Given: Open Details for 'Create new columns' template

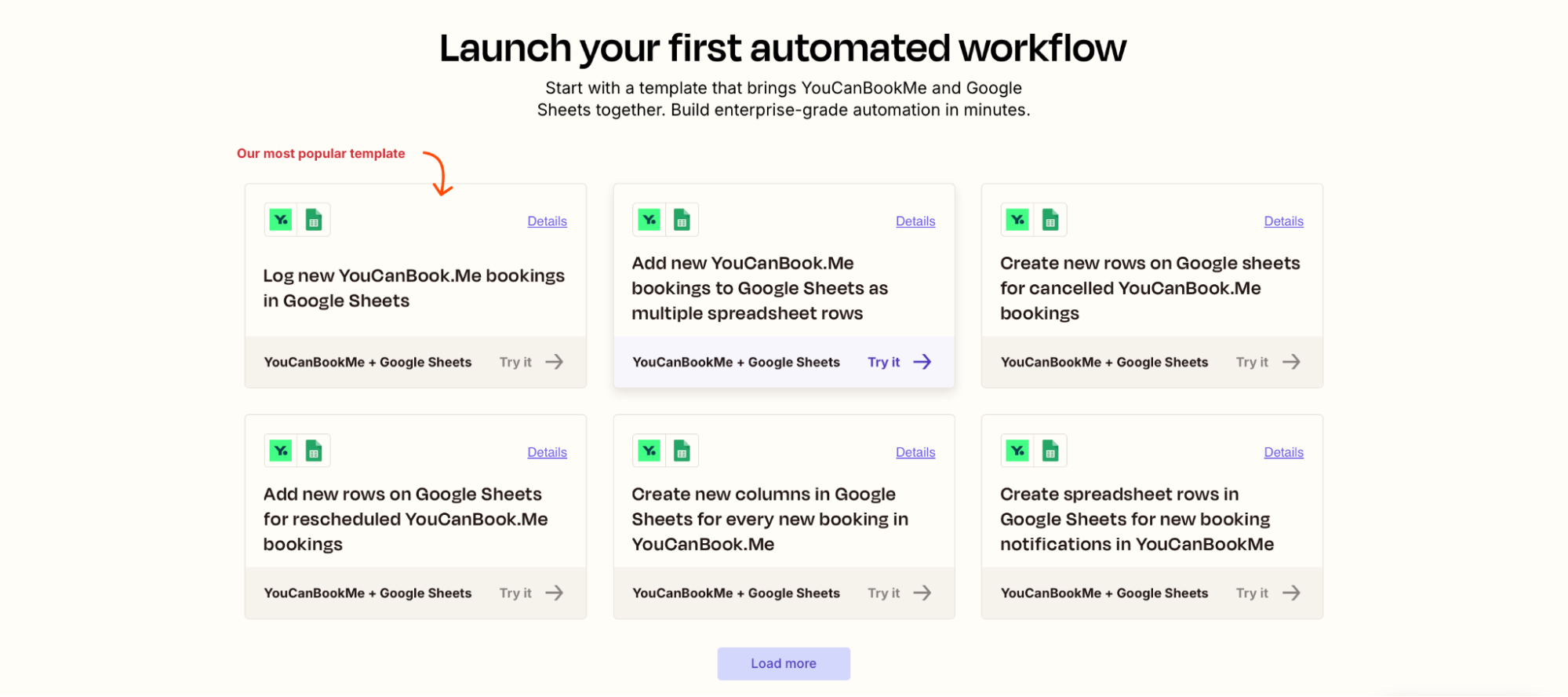Looking at the screenshot, I should (915, 452).
